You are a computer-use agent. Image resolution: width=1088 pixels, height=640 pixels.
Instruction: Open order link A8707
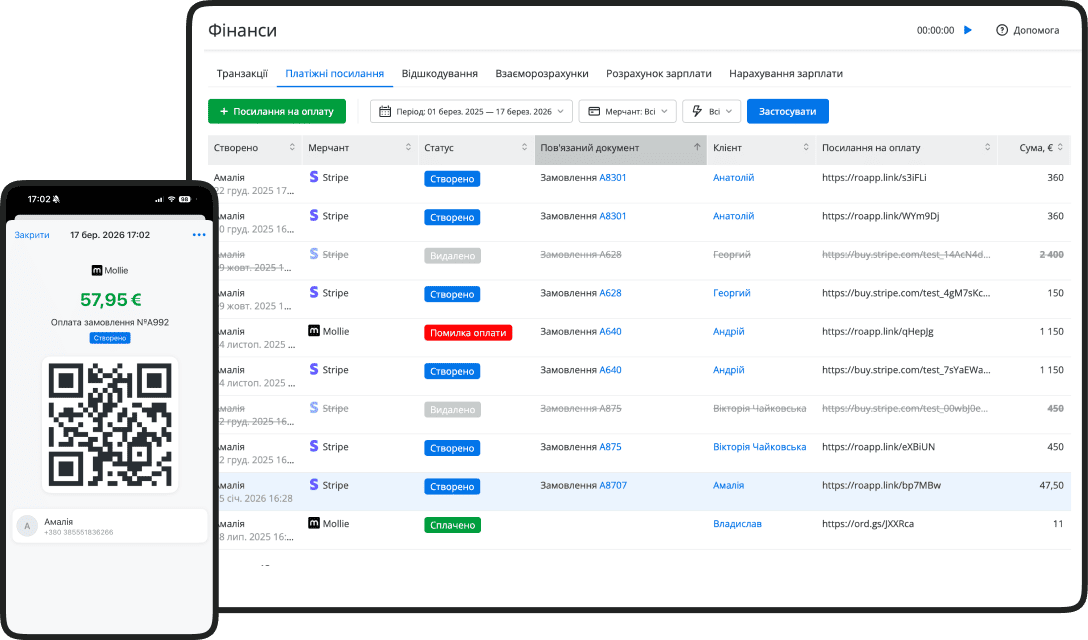(613, 485)
